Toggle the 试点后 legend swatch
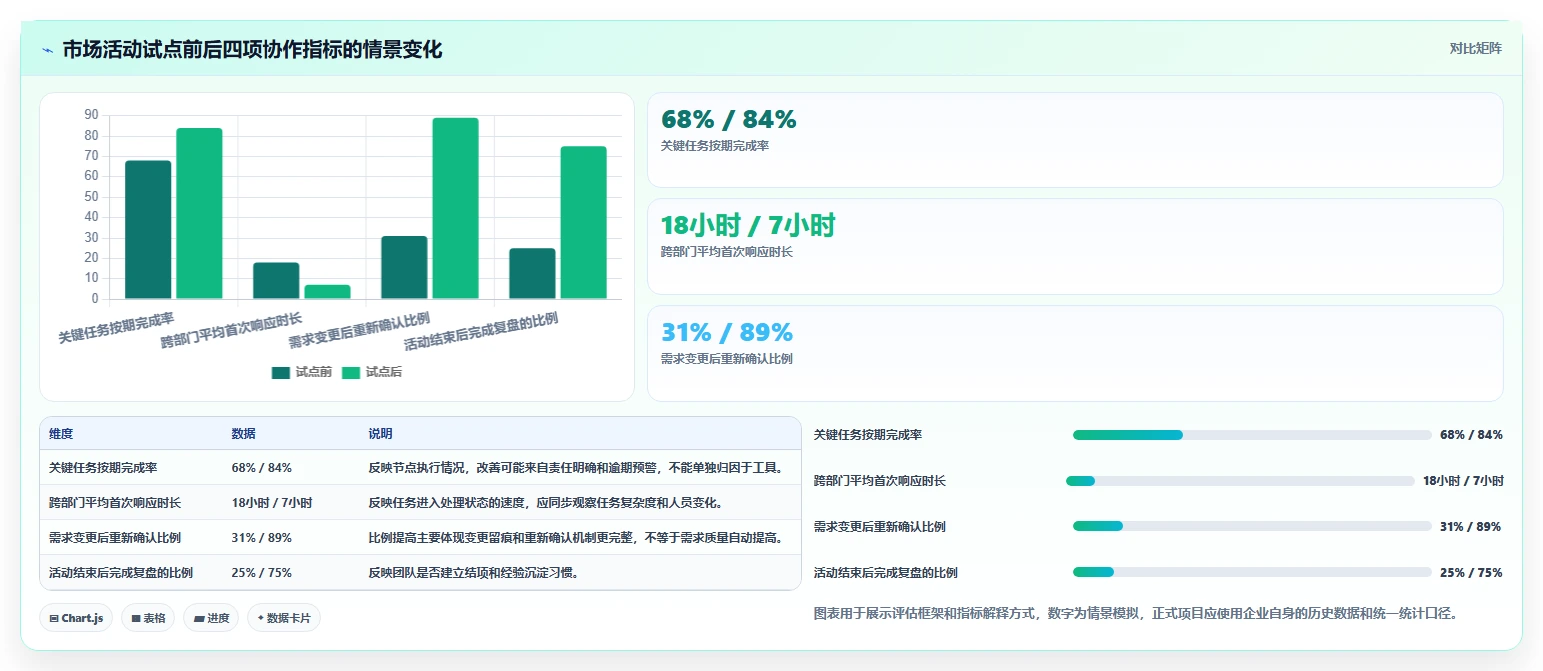Viewport: 1543px width, 671px height. point(351,372)
